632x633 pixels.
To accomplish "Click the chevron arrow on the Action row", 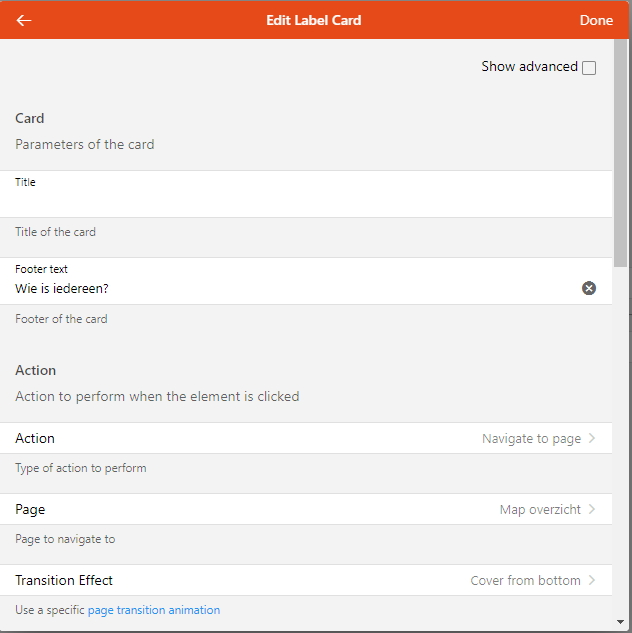I will [x=592, y=438].
